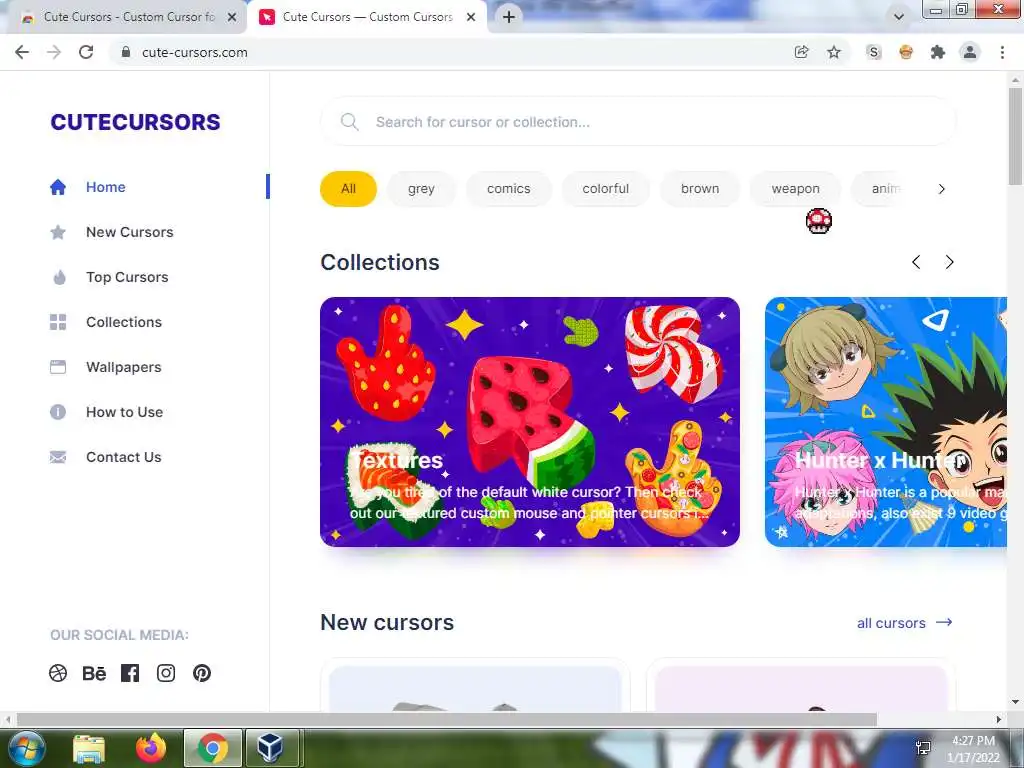Expand the tab search chevron dropdown

click(x=899, y=17)
